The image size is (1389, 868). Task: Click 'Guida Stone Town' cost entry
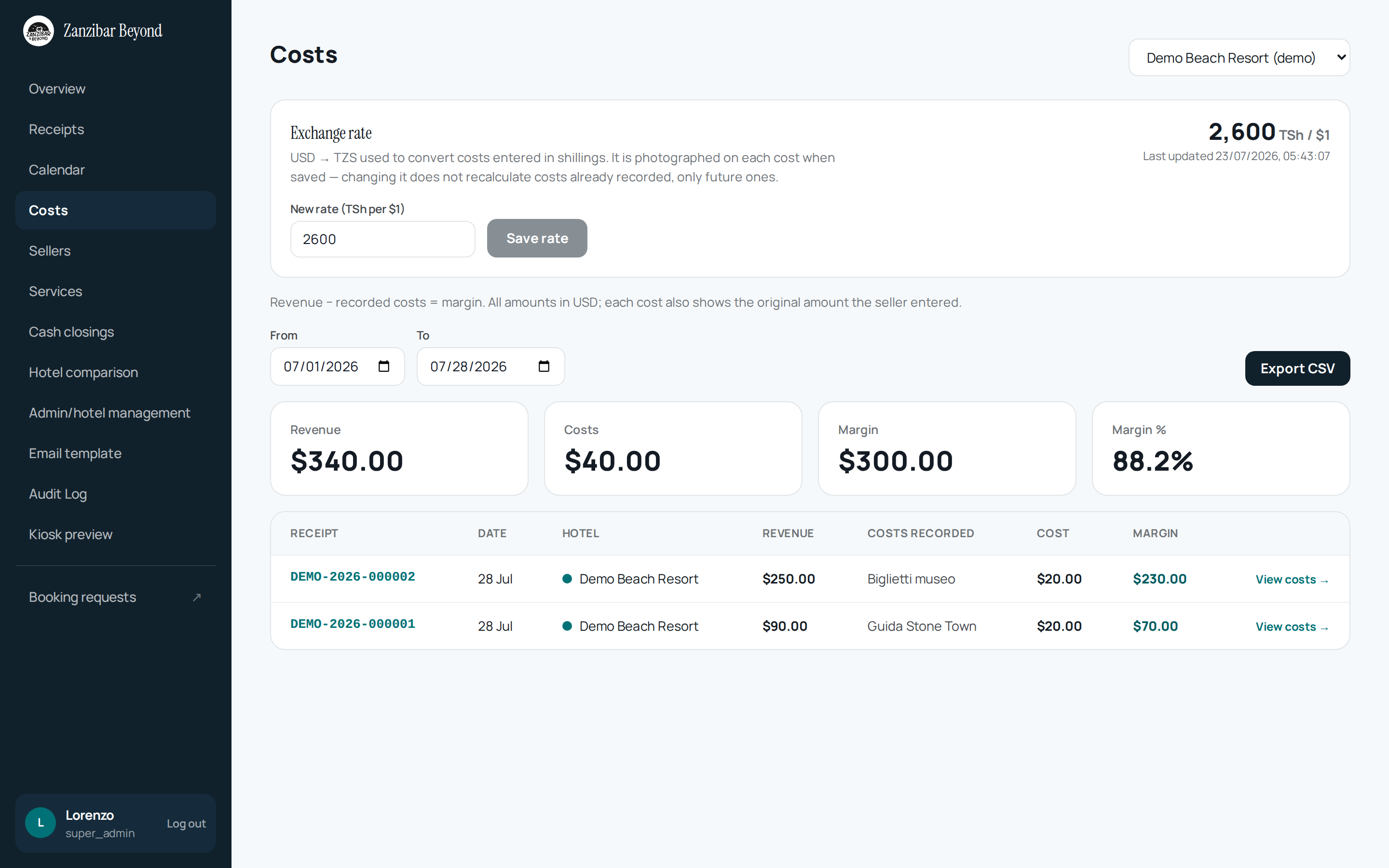[x=921, y=626]
